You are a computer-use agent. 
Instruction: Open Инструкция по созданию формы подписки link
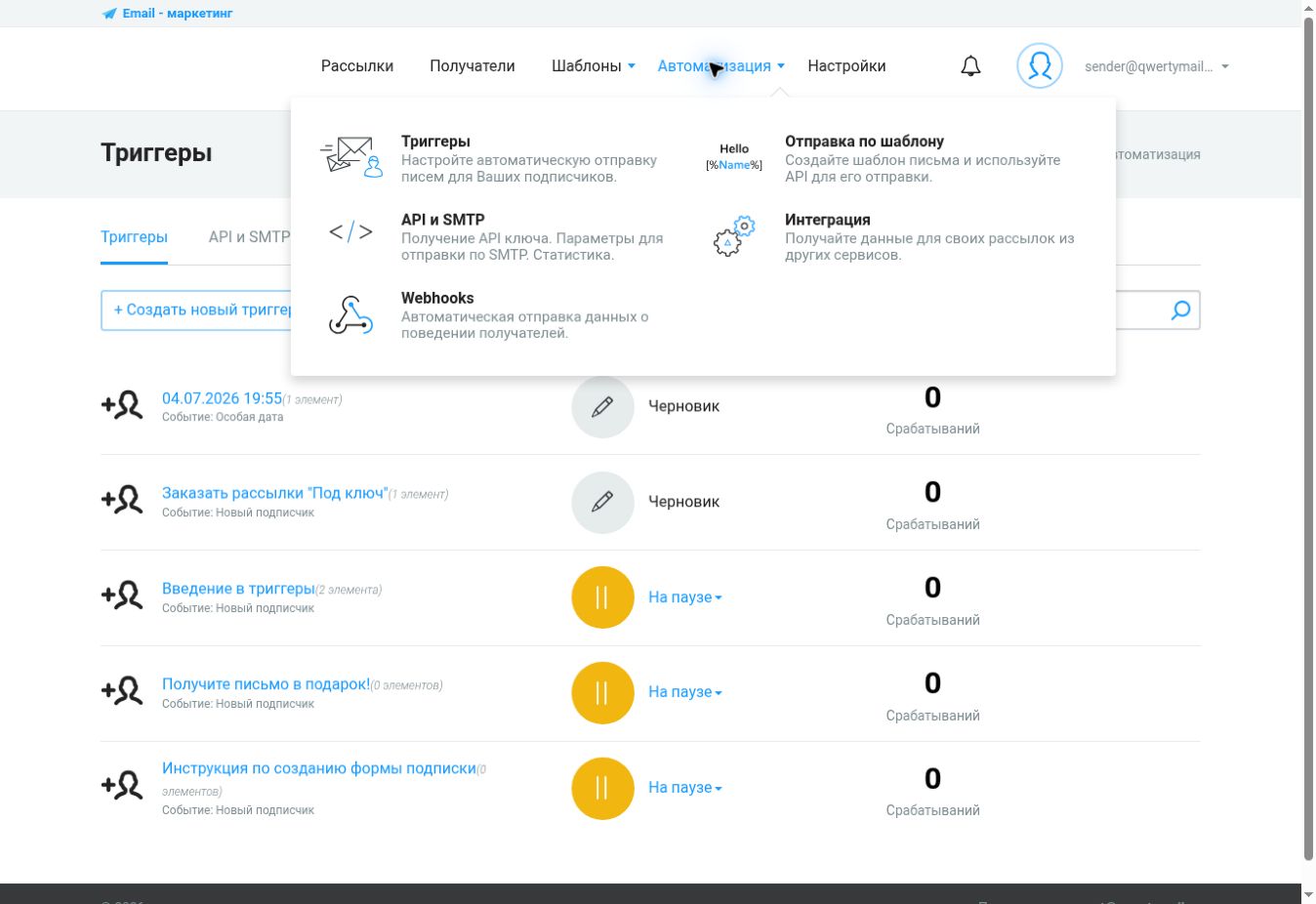pyautogui.click(x=319, y=768)
